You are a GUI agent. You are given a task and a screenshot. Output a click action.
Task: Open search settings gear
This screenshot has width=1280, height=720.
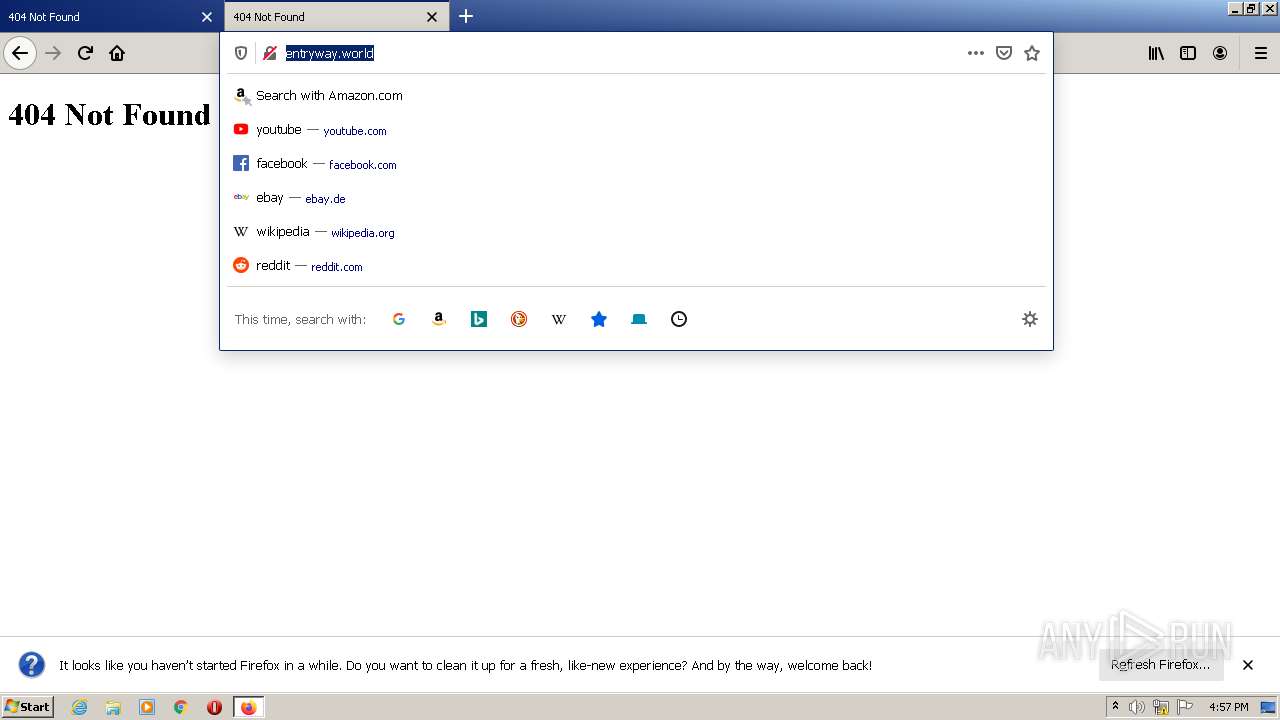pyautogui.click(x=1030, y=319)
